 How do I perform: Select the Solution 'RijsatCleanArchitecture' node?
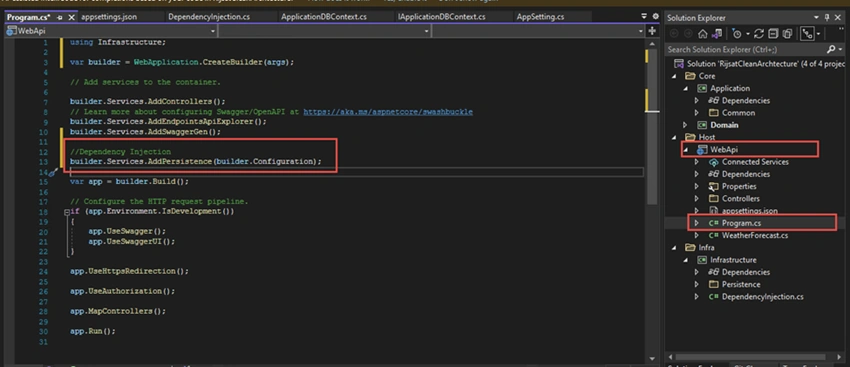(x=759, y=63)
